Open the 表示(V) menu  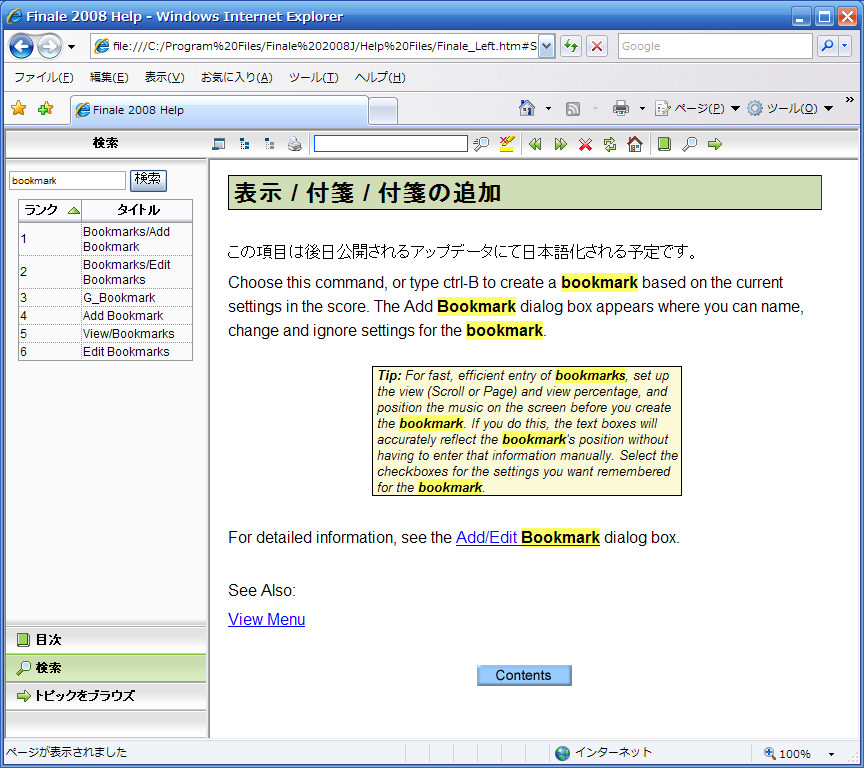[164, 77]
